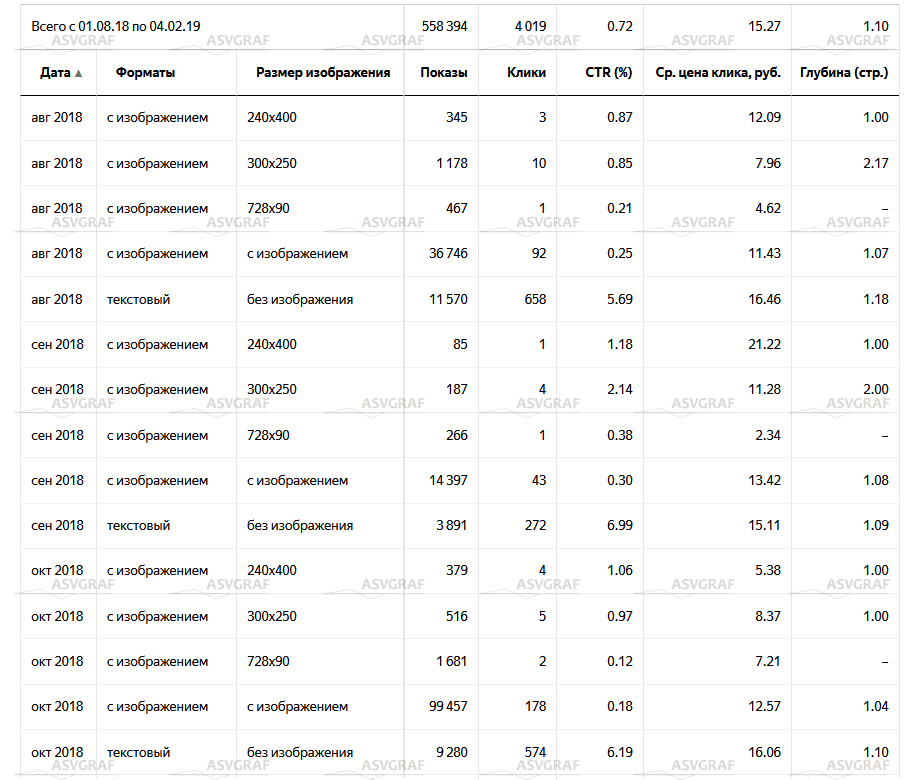Click CTR value 2.14
This screenshot has height=780, width=920.
[x=620, y=389]
